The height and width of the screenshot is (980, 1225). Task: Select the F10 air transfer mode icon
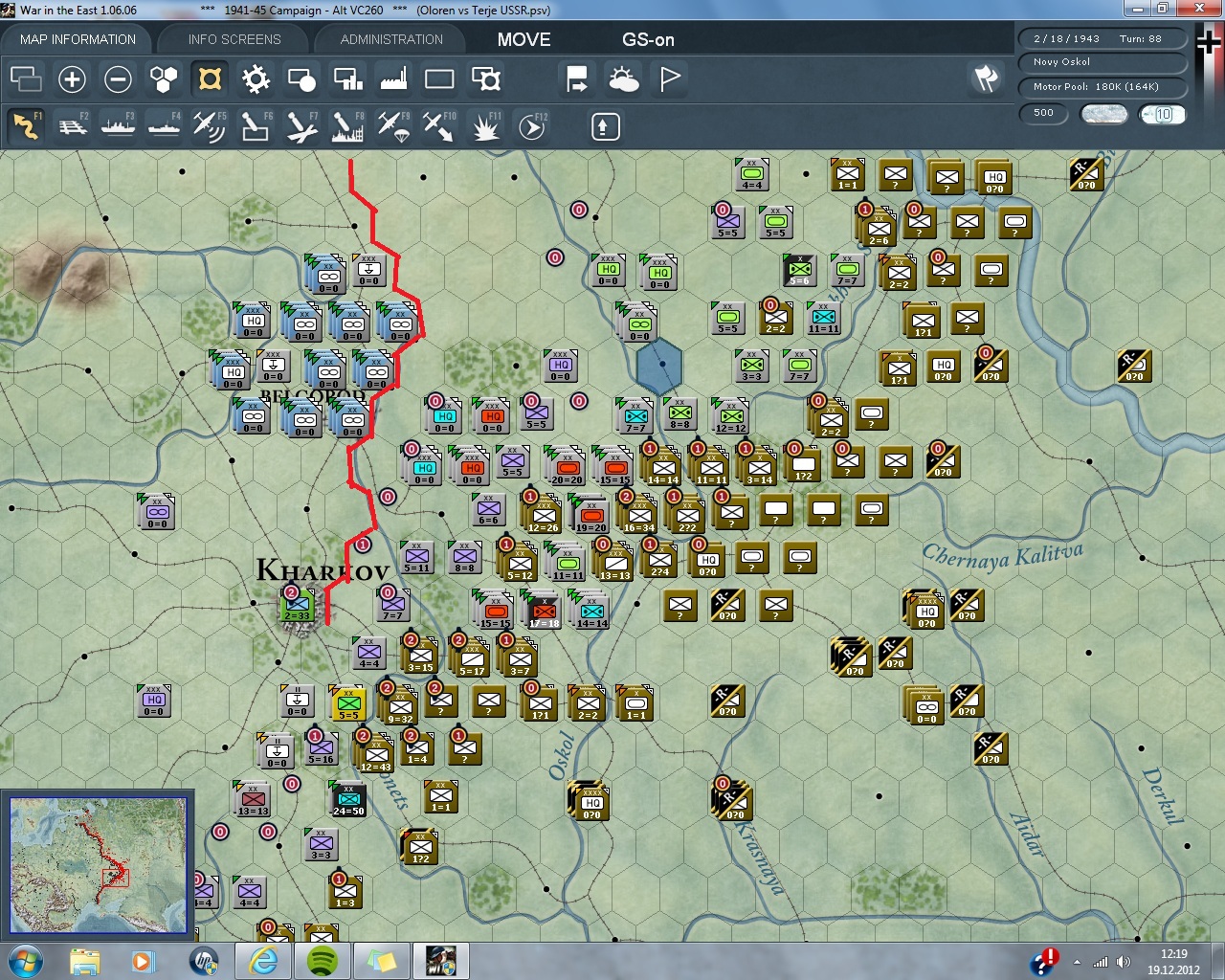click(439, 126)
